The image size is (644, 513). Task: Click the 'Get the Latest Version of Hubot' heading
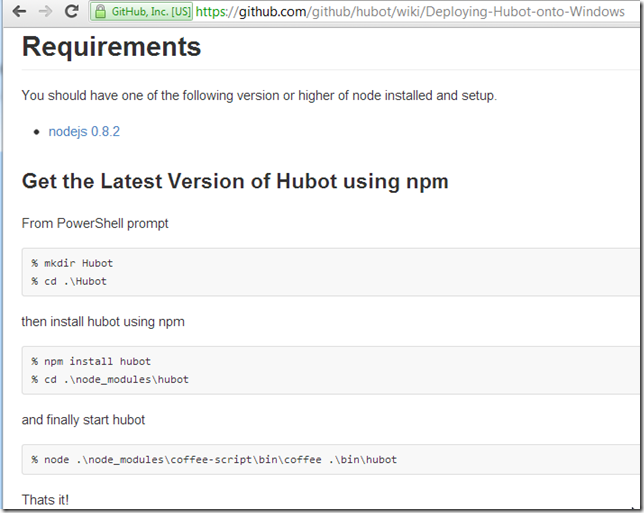pyautogui.click(x=235, y=181)
